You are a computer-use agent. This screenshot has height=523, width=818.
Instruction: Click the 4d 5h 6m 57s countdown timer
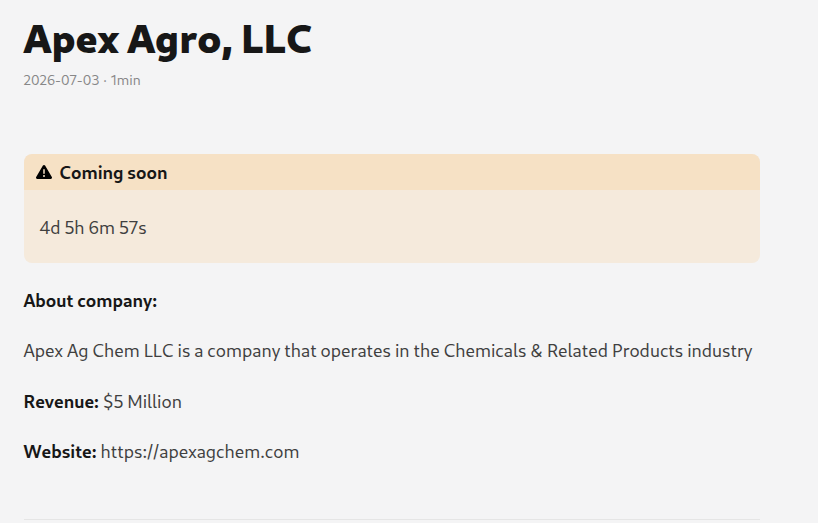93,228
